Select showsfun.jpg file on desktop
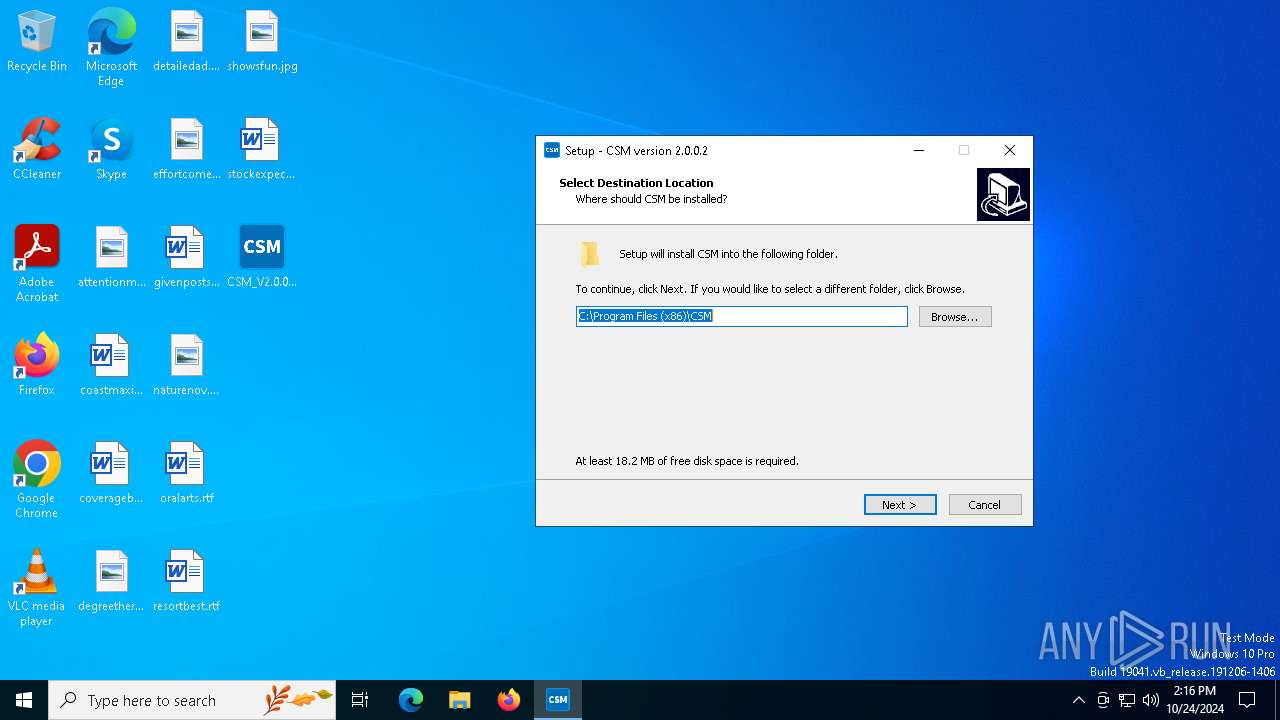This screenshot has height=720, width=1280. (262, 42)
